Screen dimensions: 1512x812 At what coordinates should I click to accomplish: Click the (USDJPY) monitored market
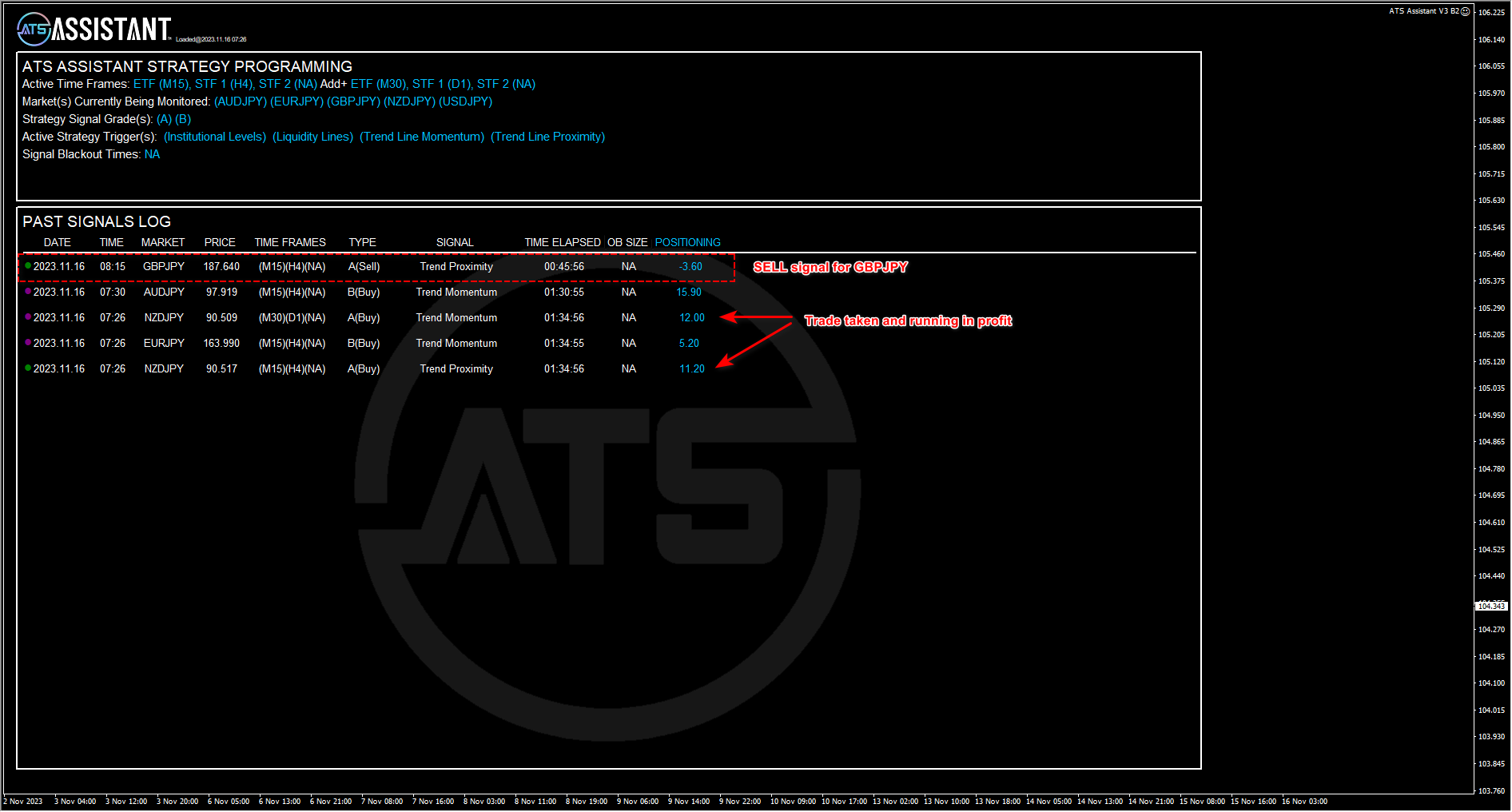pos(465,101)
